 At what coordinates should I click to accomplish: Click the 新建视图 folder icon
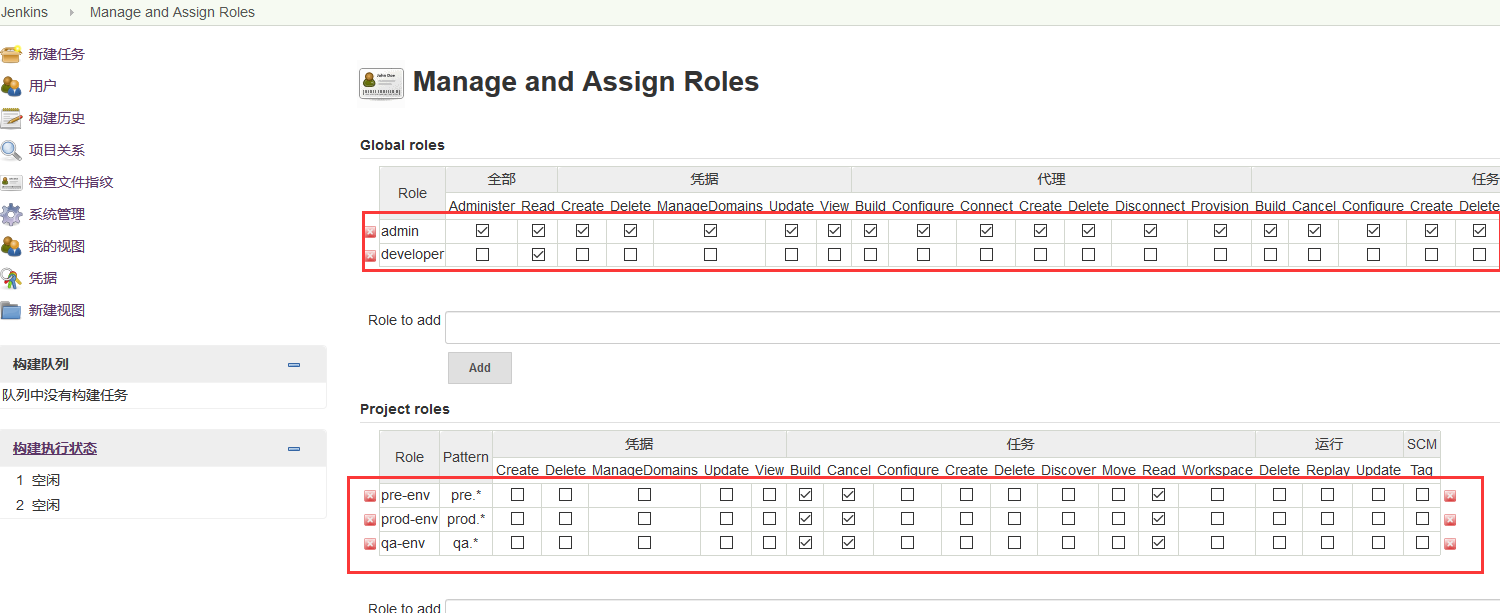pos(11,310)
